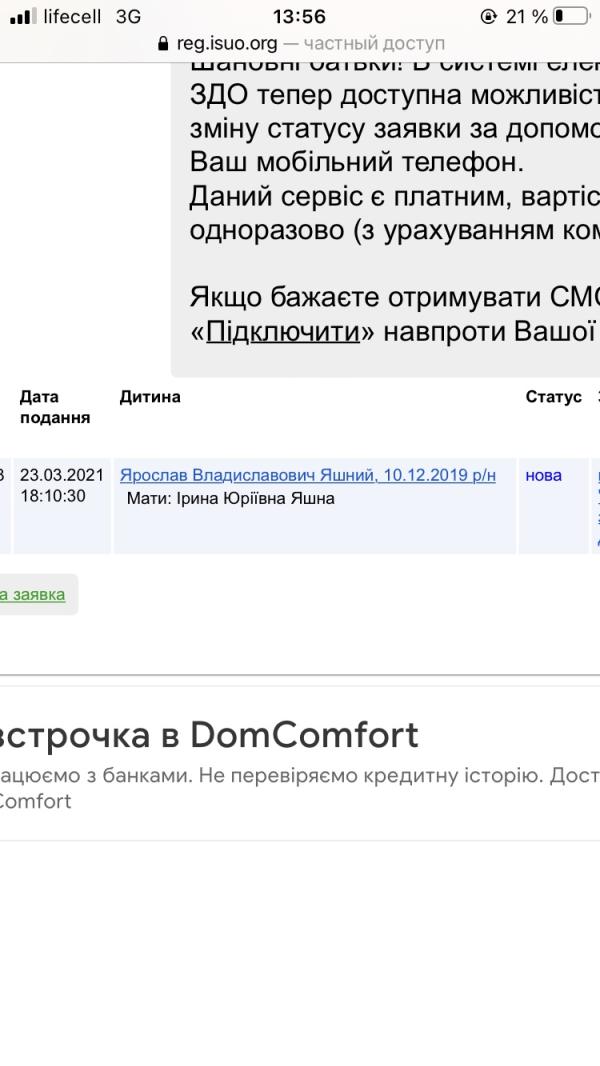This screenshot has width=600, height=1066.
Task: Tap the padlock icon beside reg.isuo.org
Action: pos(162,44)
